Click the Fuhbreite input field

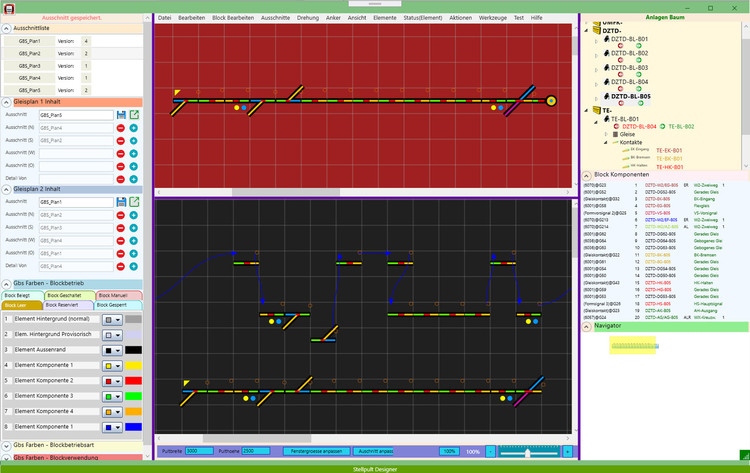pyautogui.click(x=199, y=451)
